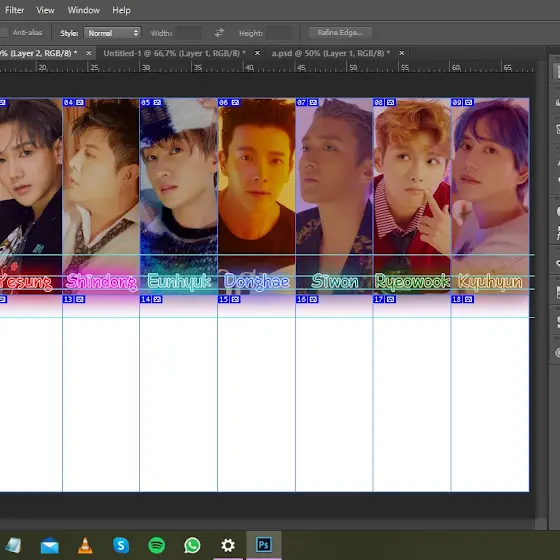
Task: Toggle the Anti-alias option
Action: pyautogui.click(x=4, y=32)
